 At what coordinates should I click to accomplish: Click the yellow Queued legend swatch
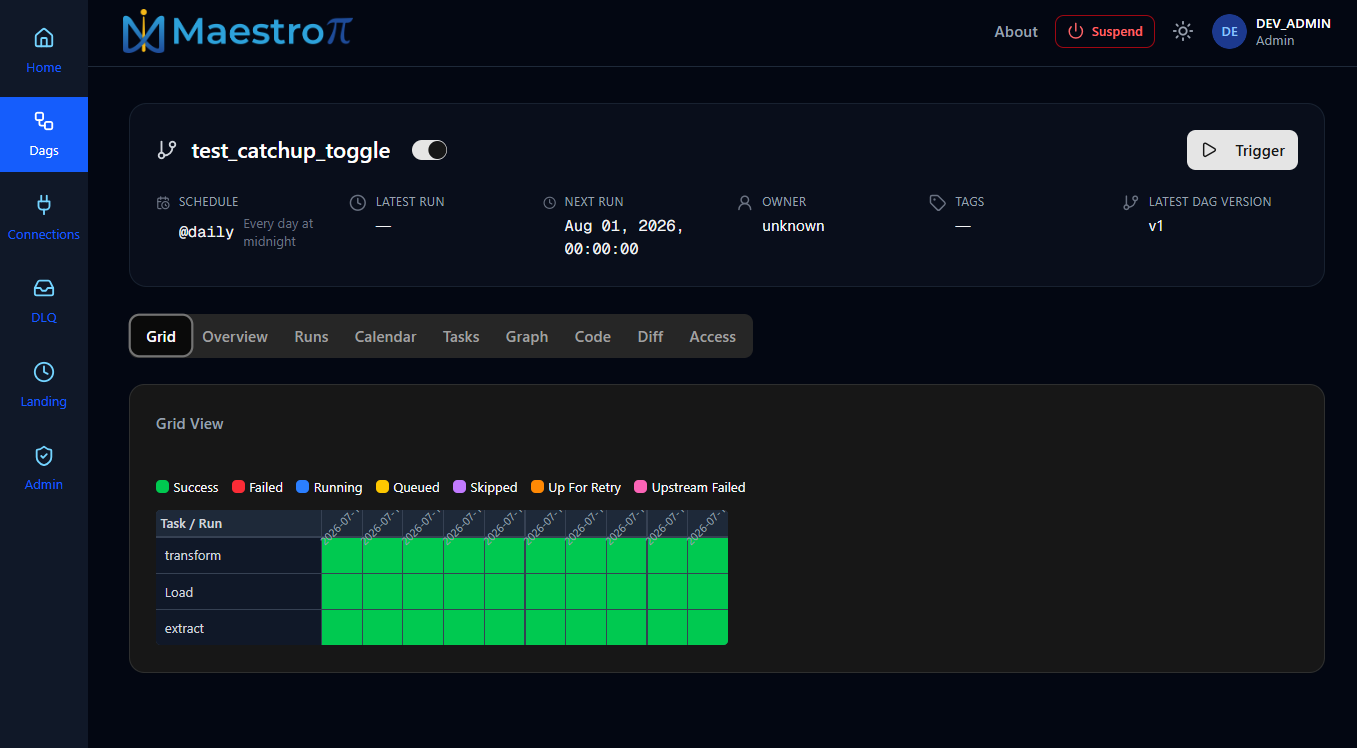(x=382, y=487)
